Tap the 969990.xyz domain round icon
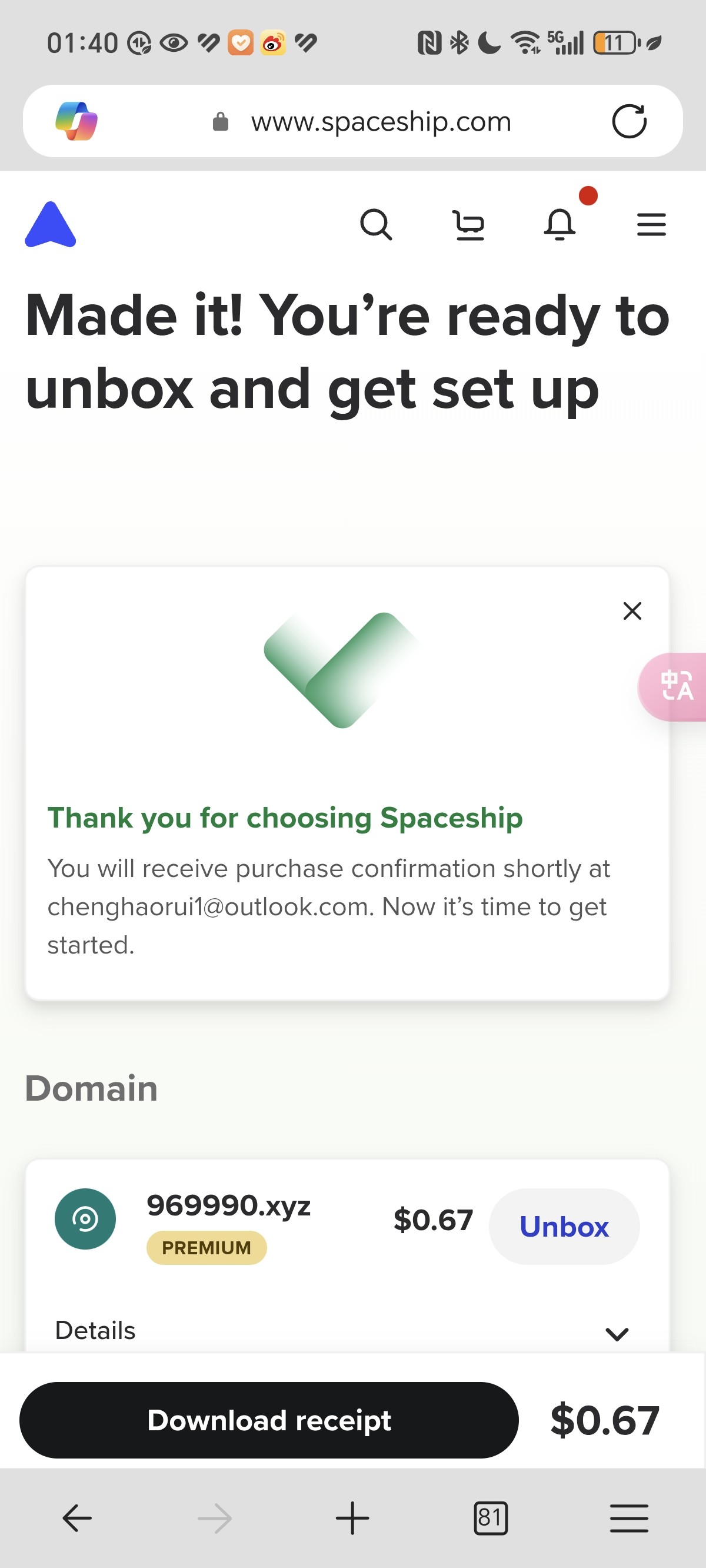The width and height of the screenshot is (706, 1568). click(85, 1218)
